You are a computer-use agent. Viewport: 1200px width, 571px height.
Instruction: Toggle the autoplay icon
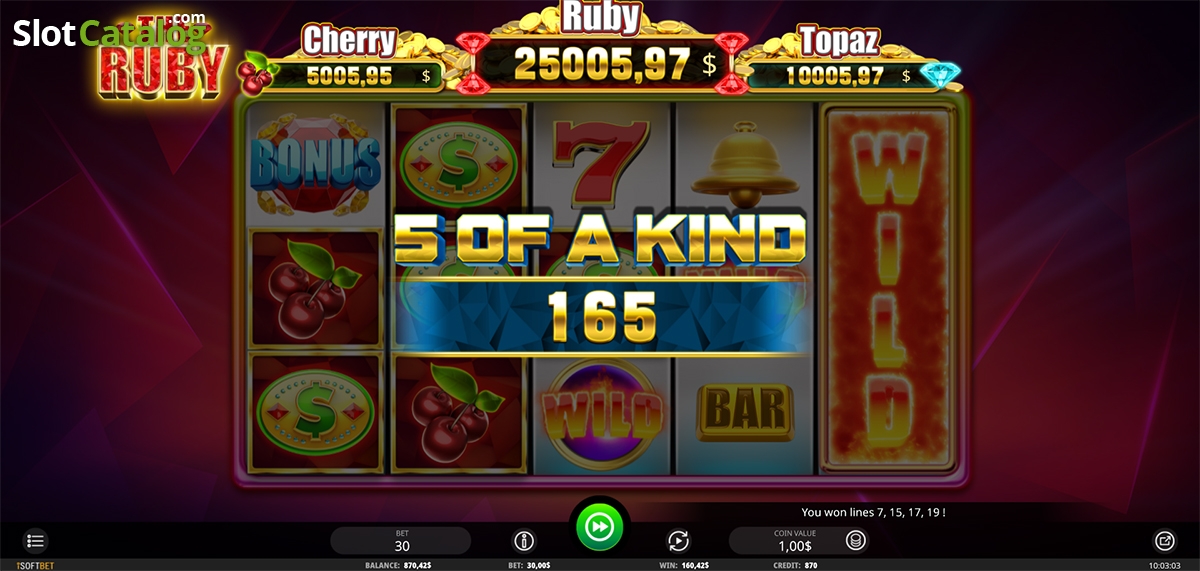pos(678,541)
